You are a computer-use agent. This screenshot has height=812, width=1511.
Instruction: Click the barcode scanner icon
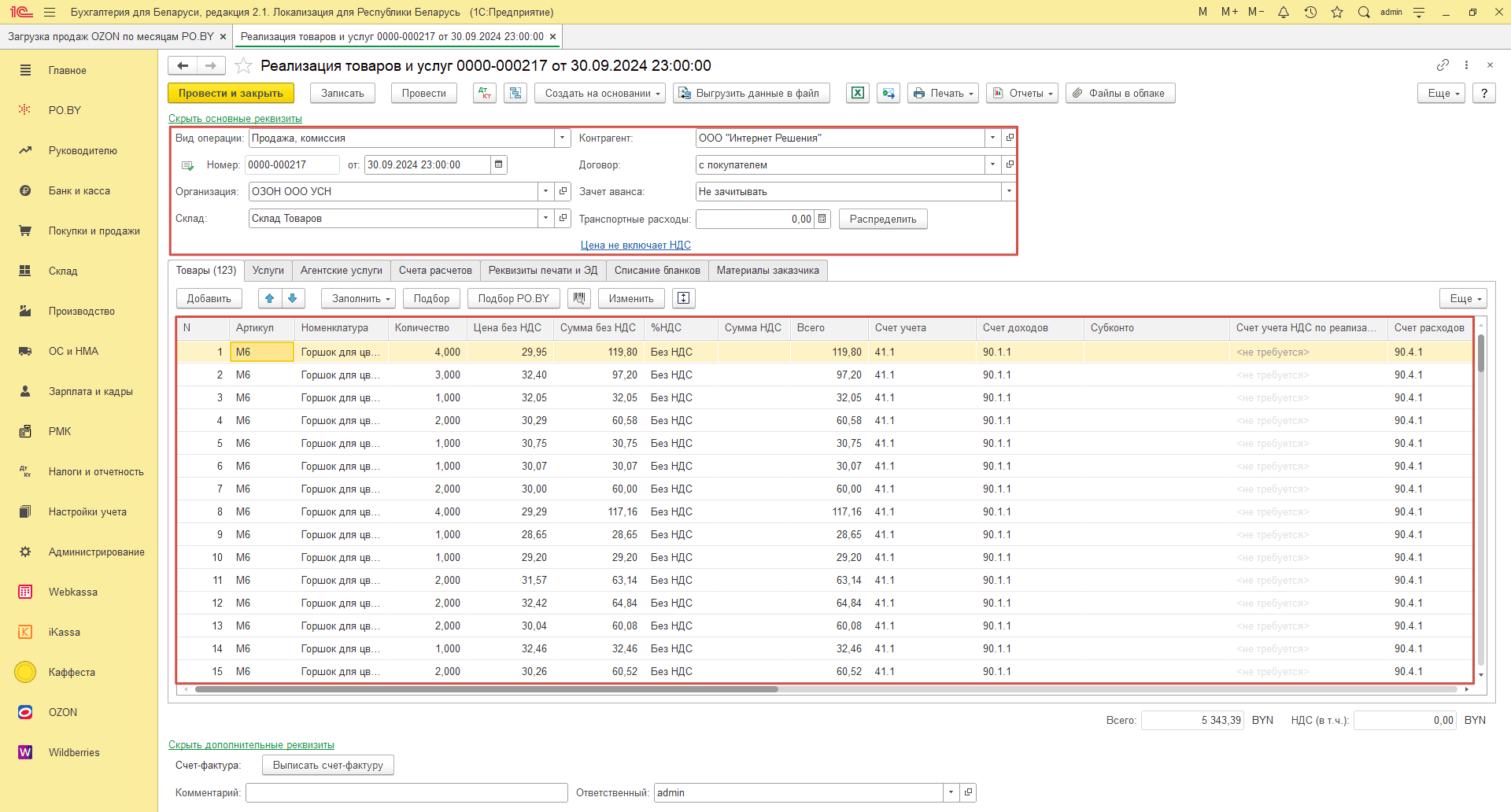(580, 298)
